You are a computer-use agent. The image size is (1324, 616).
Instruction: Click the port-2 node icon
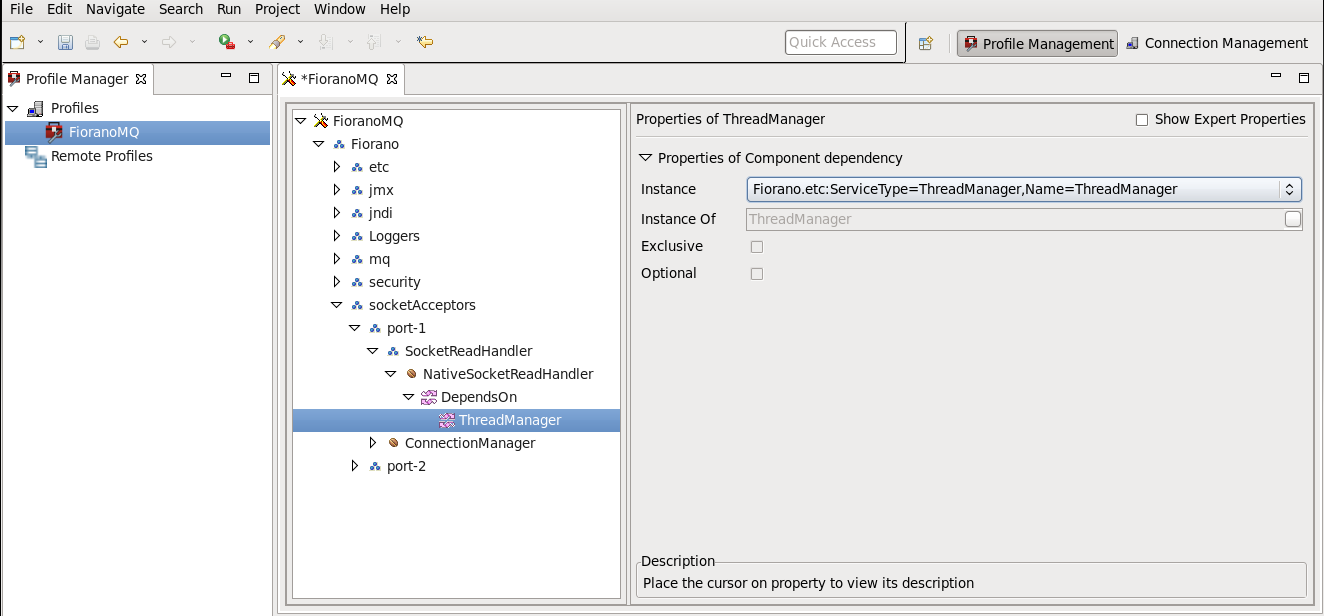pyautogui.click(x=375, y=466)
